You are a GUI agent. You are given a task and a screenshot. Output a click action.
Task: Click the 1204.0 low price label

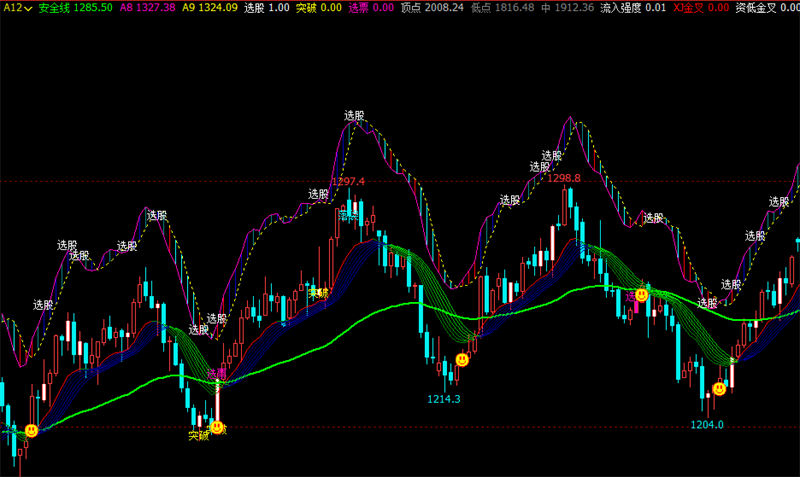click(707, 424)
